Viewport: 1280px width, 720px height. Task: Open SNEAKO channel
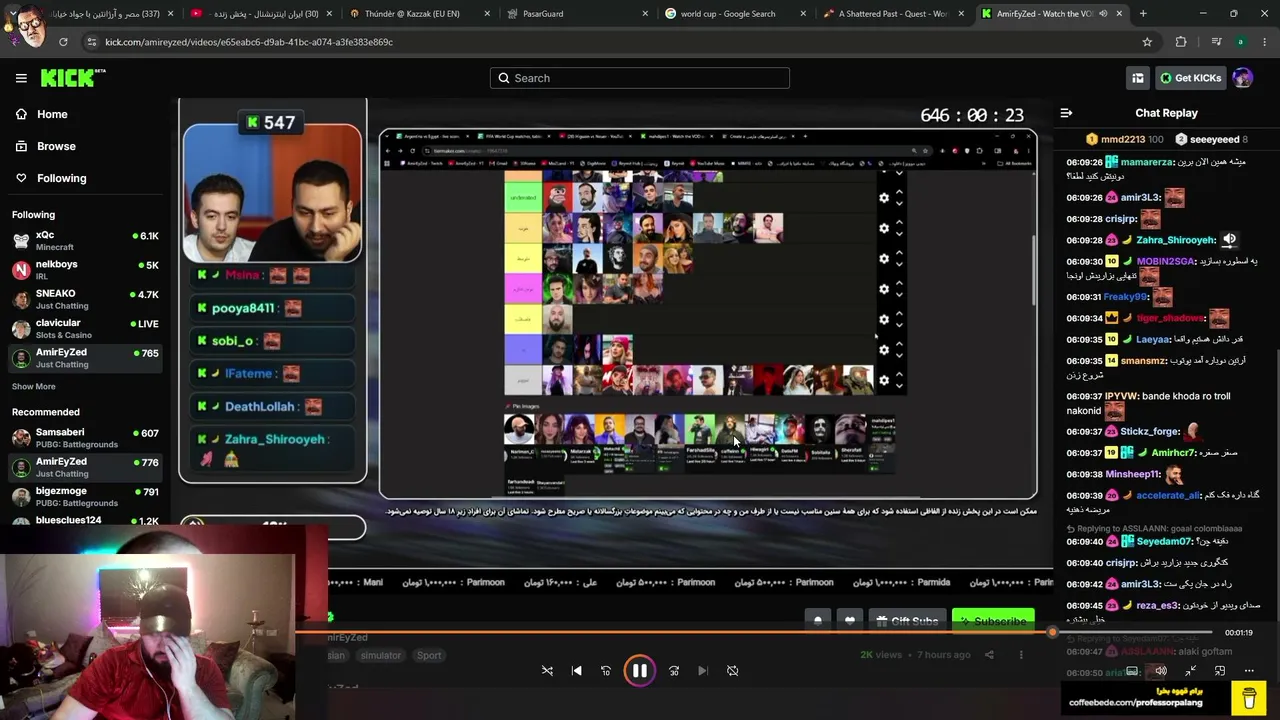[85, 299]
